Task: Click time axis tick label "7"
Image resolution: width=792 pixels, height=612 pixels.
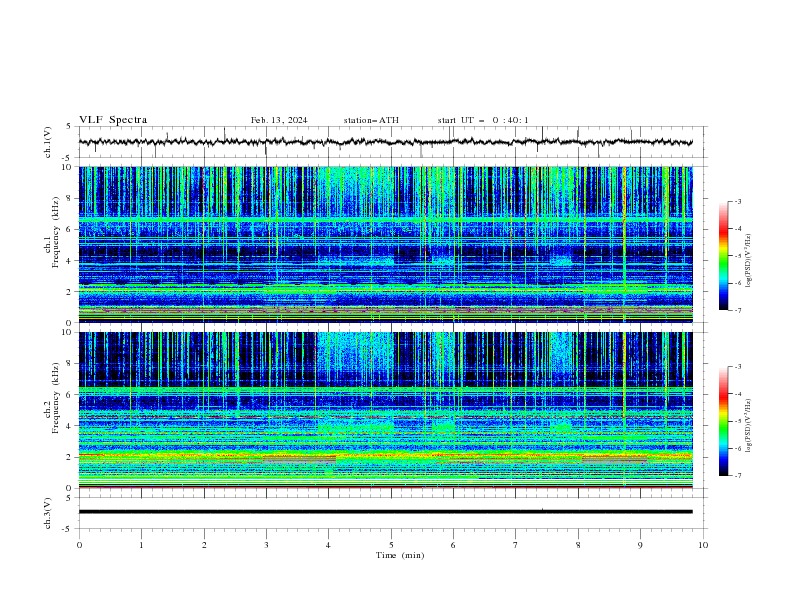Action: click(x=516, y=545)
